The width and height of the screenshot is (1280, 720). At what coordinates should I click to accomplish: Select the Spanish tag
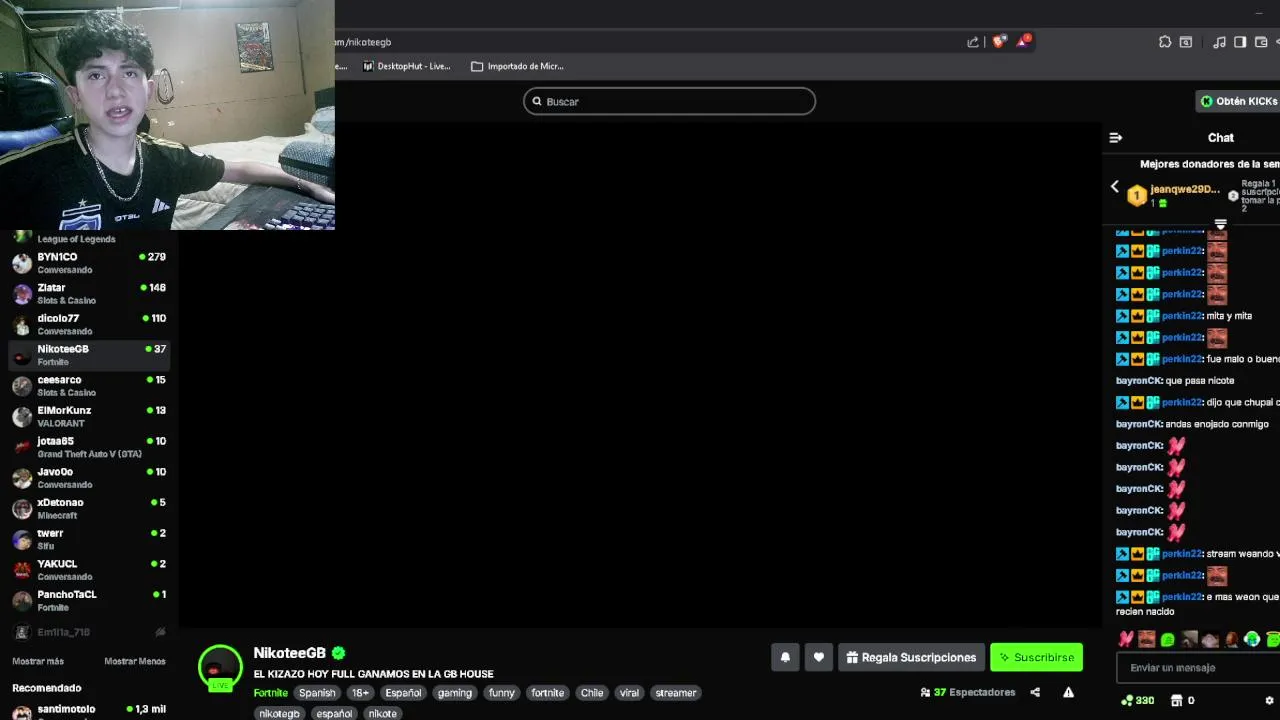point(317,693)
